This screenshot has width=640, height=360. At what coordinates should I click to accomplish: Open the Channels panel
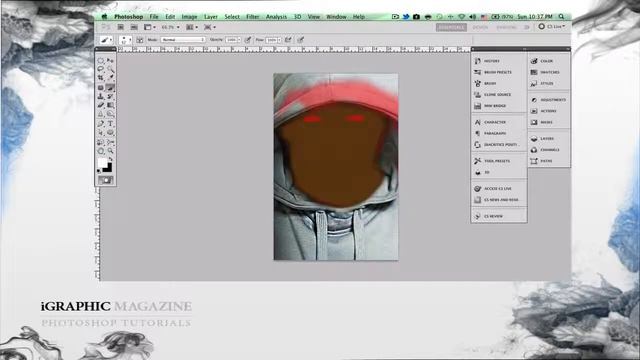pyautogui.click(x=545, y=150)
